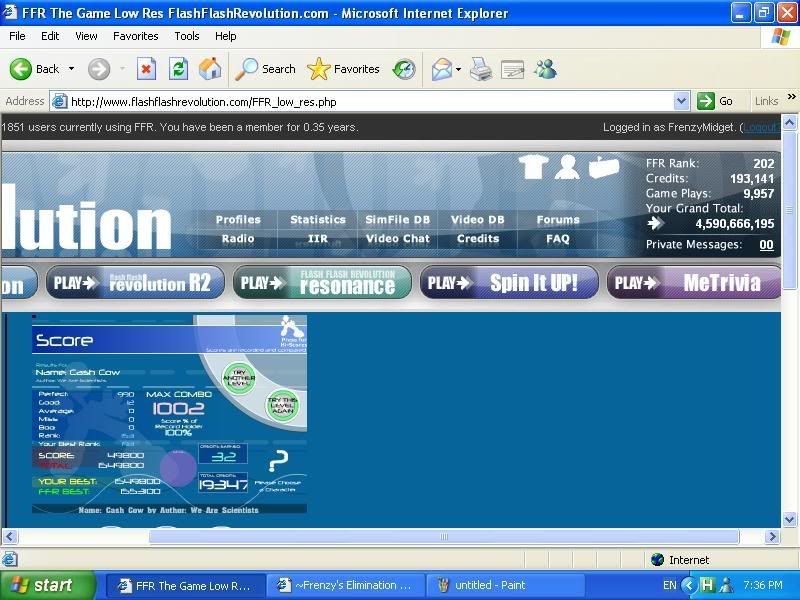Open the Favorites menu
This screenshot has height=600, width=800.
[x=136, y=36]
